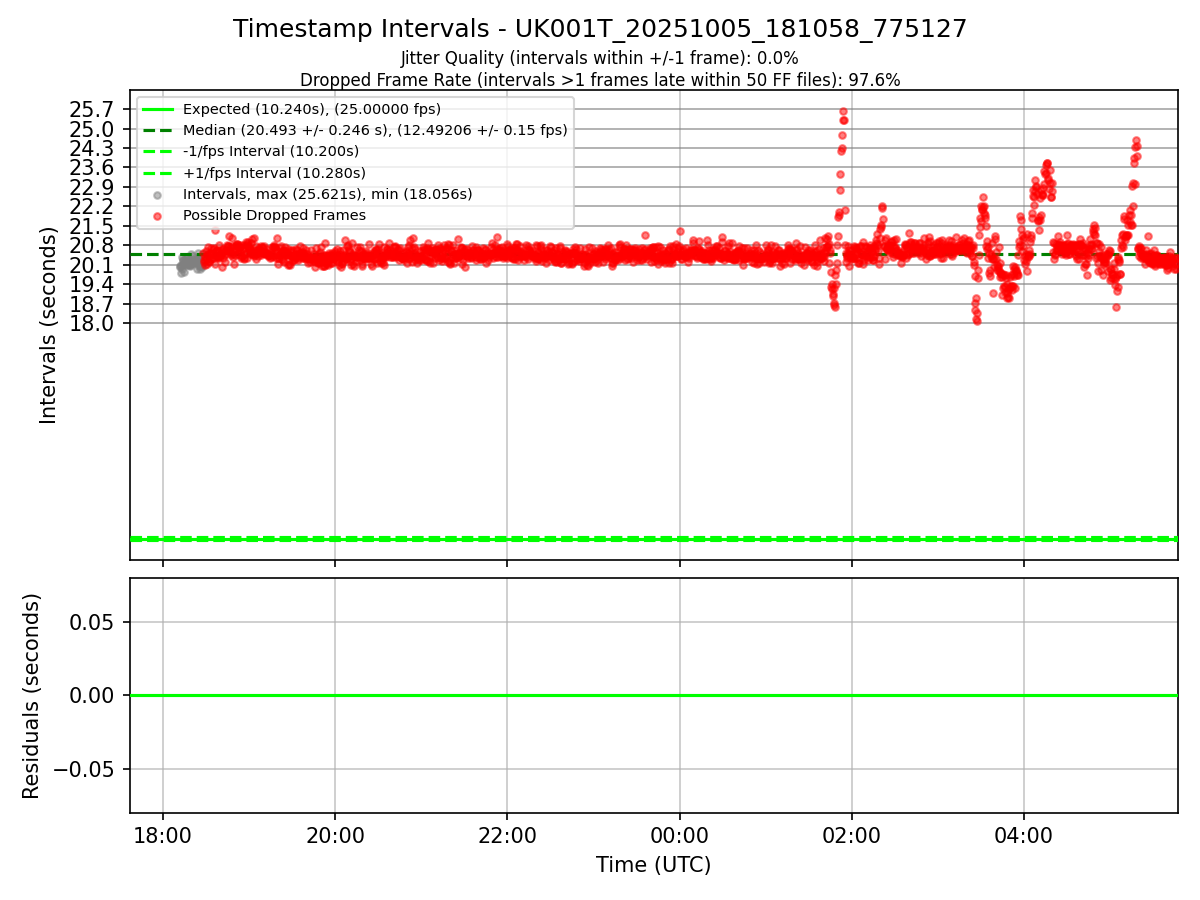This screenshot has width=1200, height=900.
Task: Click the gray interval points cluster near 18:15
Action: point(189,262)
